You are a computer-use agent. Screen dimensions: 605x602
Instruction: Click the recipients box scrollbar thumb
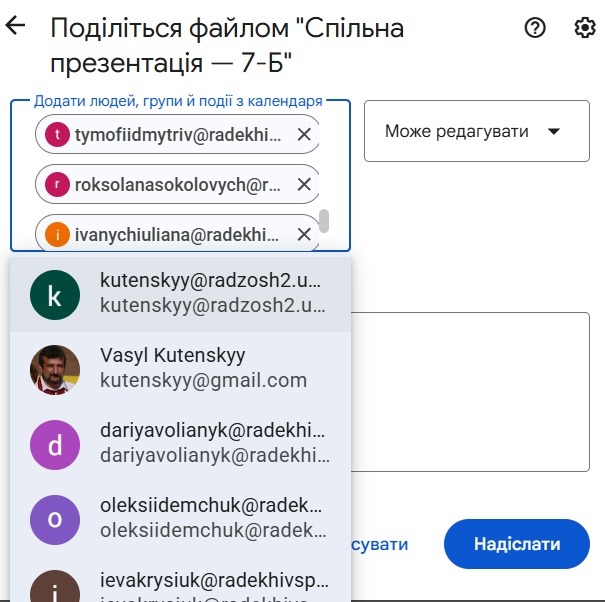tap(324, 221)
